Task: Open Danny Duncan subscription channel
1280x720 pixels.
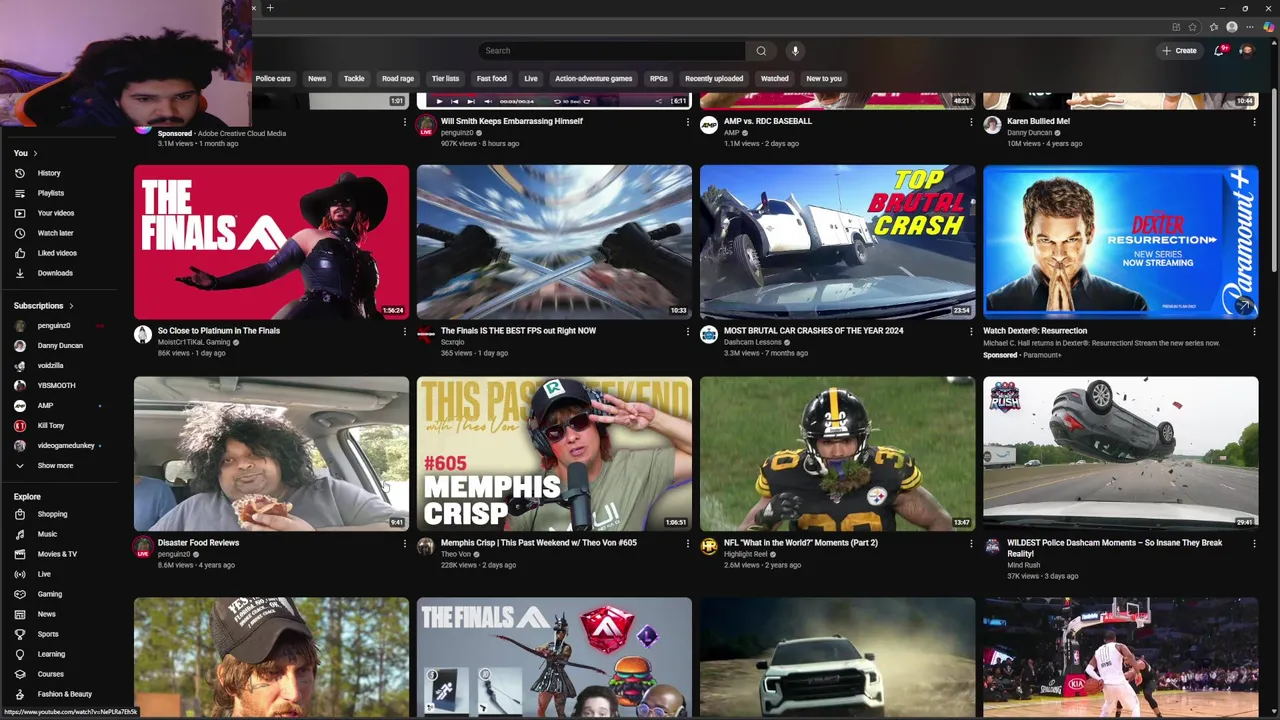Action: [x=60, y=345]
